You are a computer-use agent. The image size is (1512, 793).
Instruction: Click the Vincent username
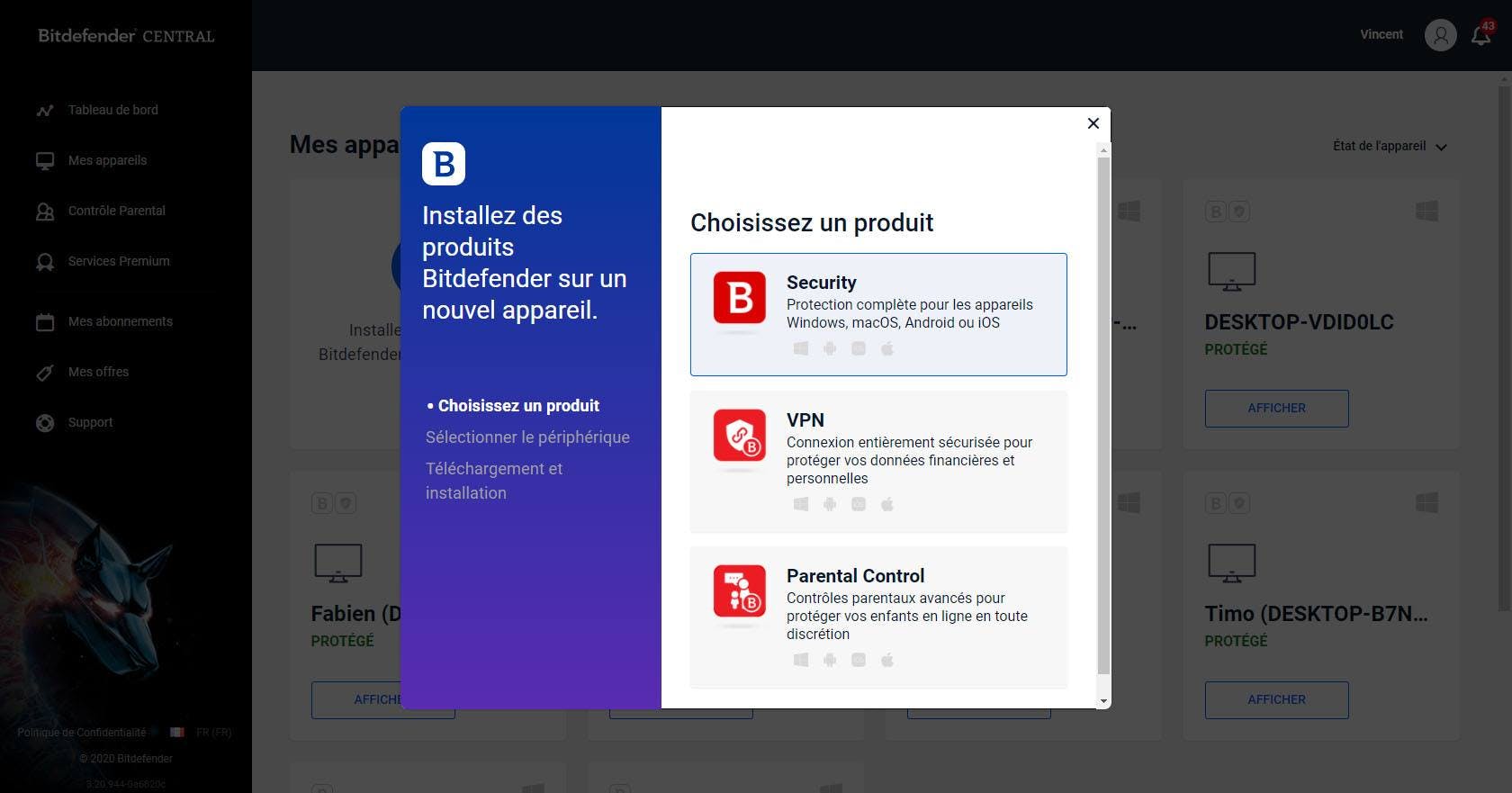pos(1381,34)
